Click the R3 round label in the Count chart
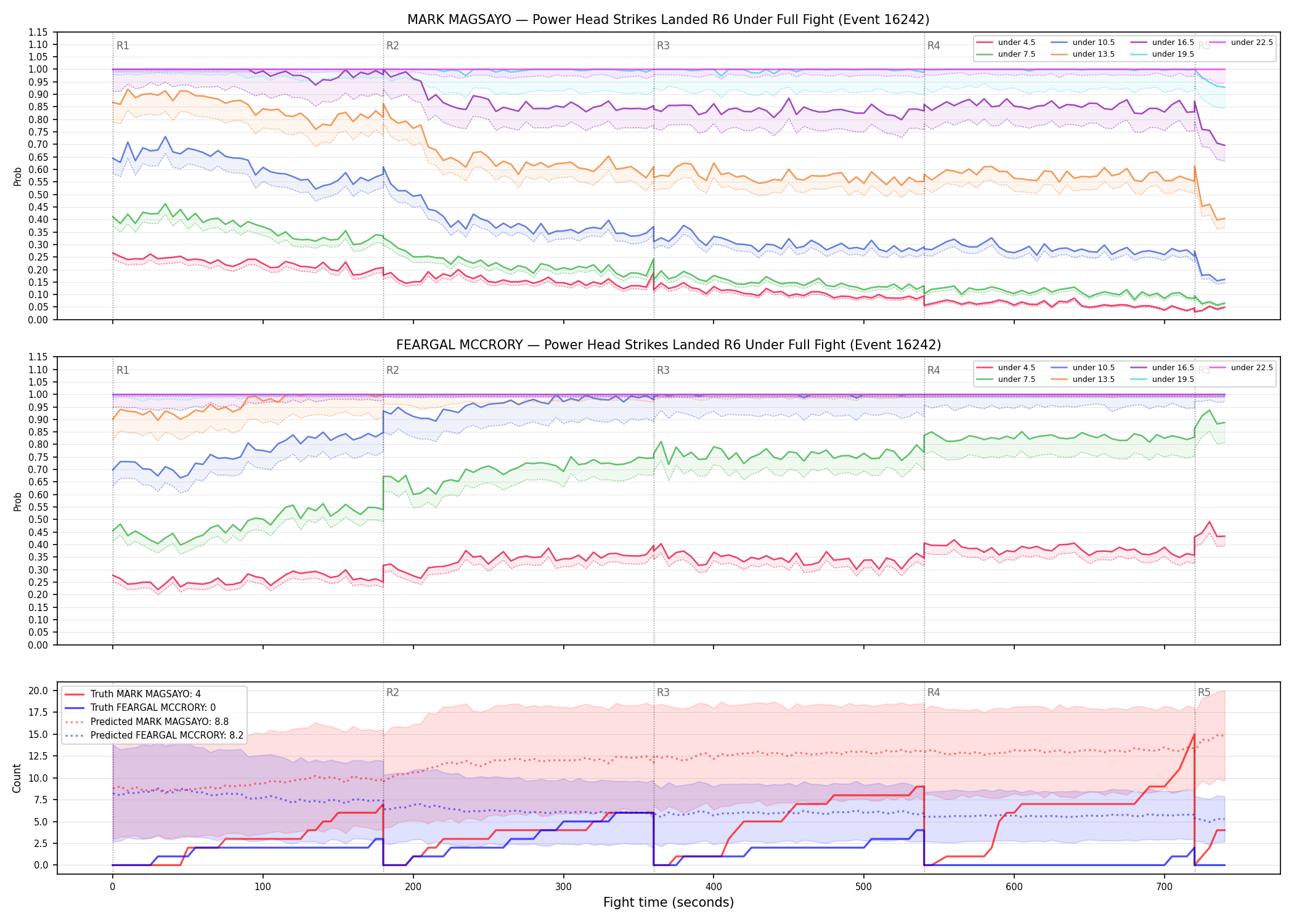This screenshot has height=924, width=1294. pyautogui.click(x=663, y=692)
